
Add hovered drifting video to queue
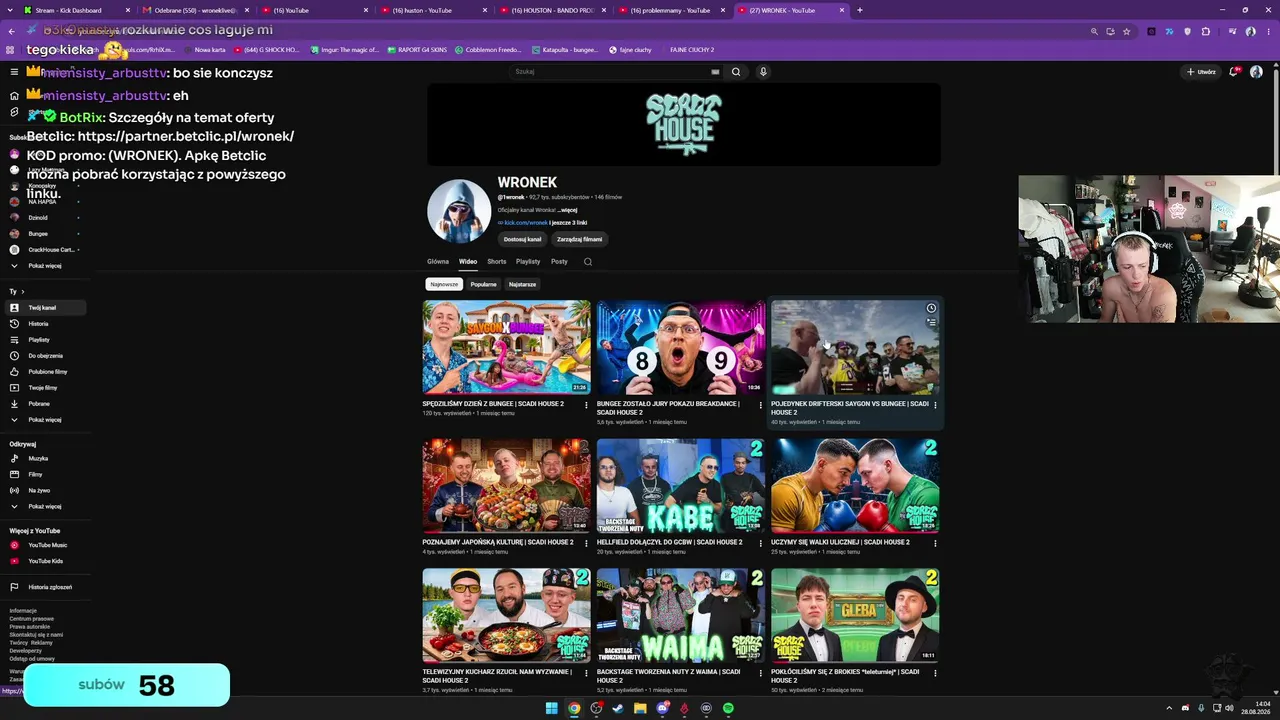click(931, 323)
